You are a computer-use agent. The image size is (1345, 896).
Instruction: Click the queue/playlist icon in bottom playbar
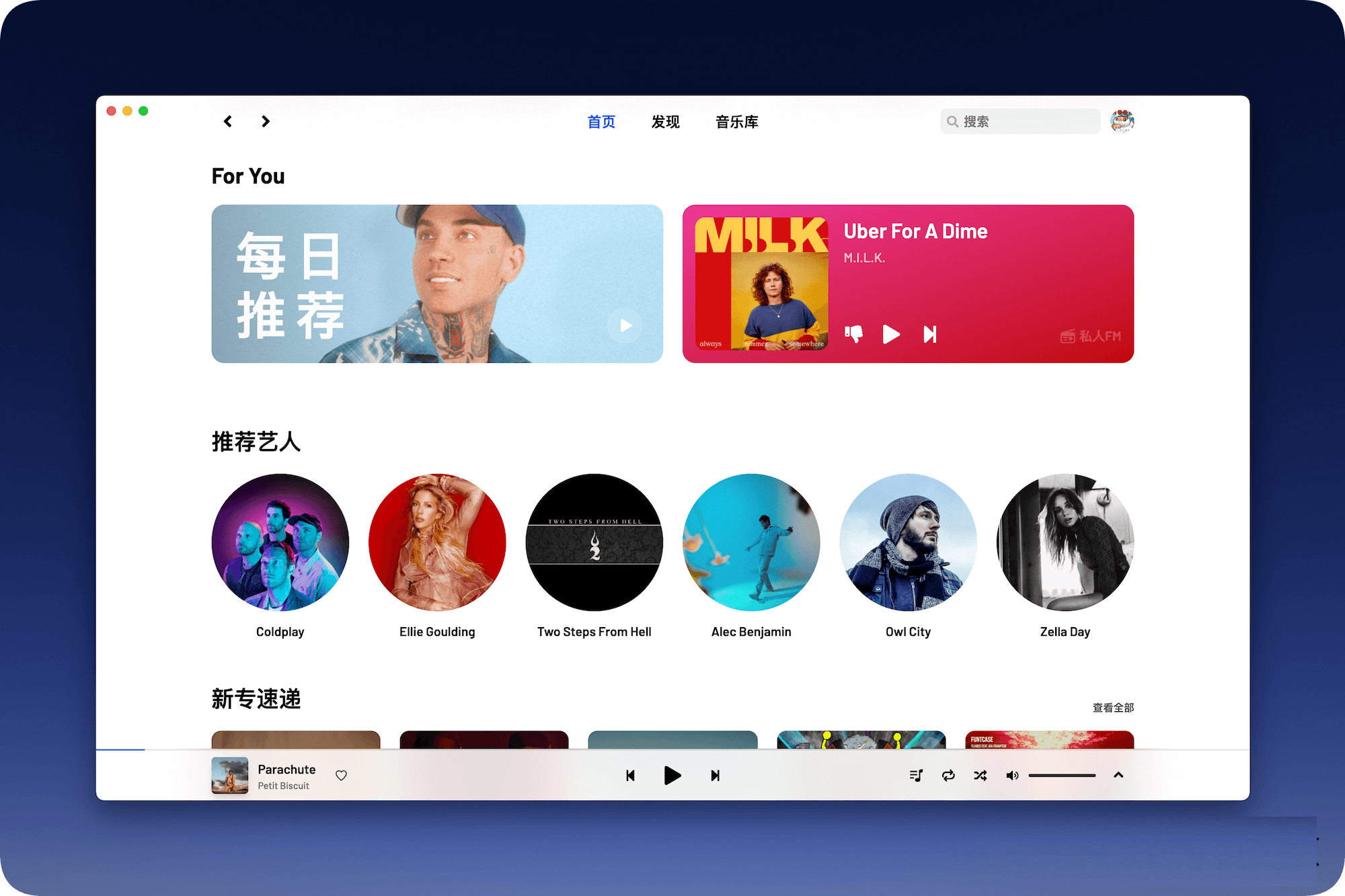(913, 776)
